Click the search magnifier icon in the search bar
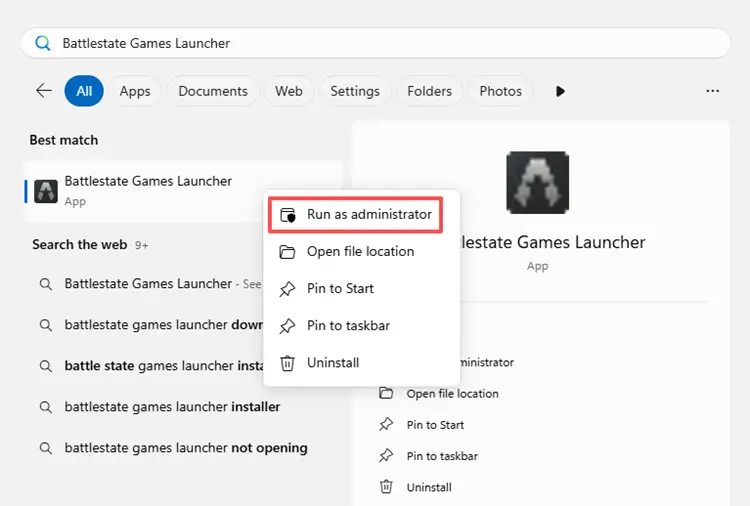This screenshot has height=506, width=750. (43, 43)
